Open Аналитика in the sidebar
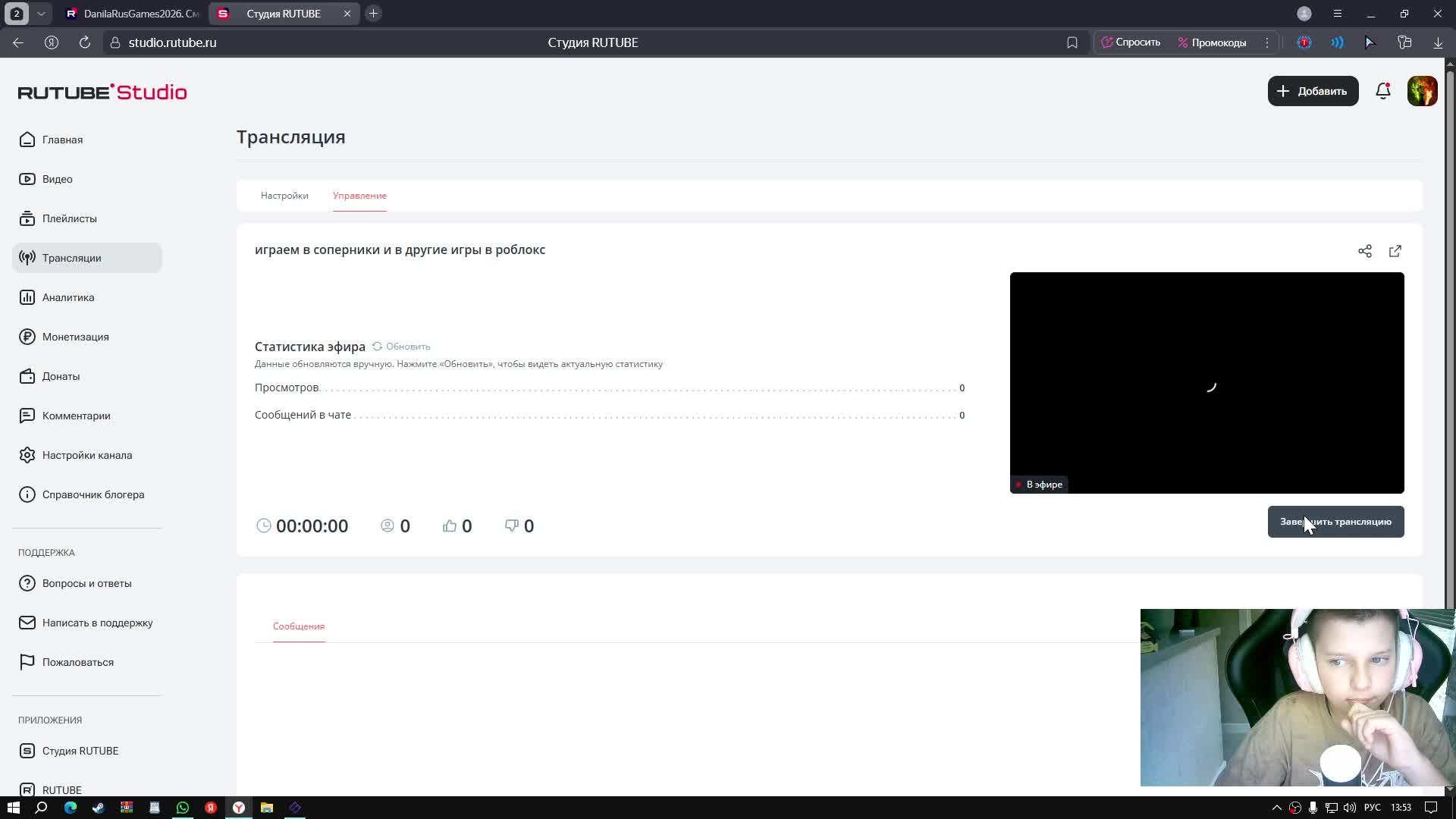This screenshot has height=819, width=1456. (68, 297)
